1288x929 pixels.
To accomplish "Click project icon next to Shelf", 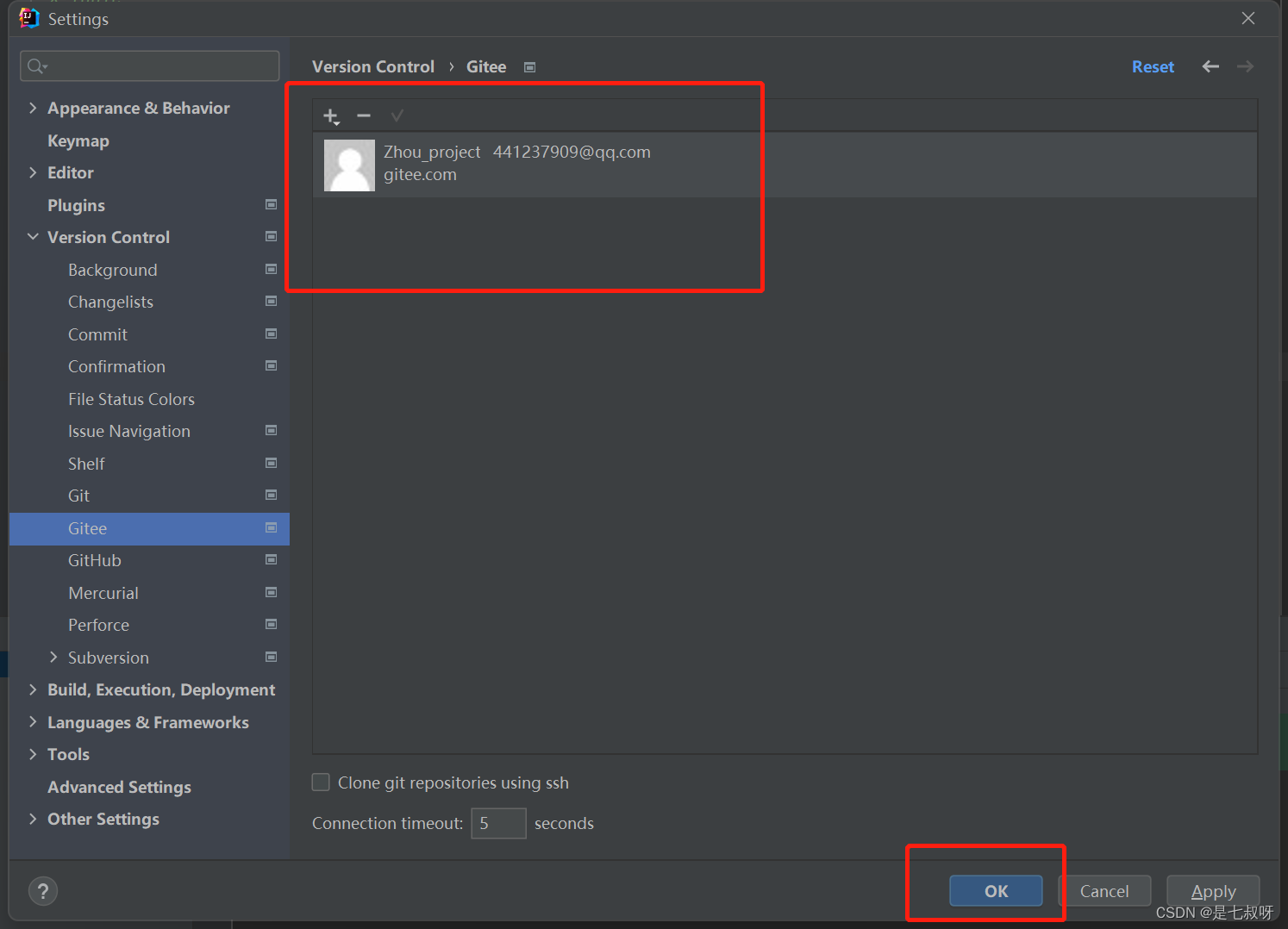I will (272, 463).
